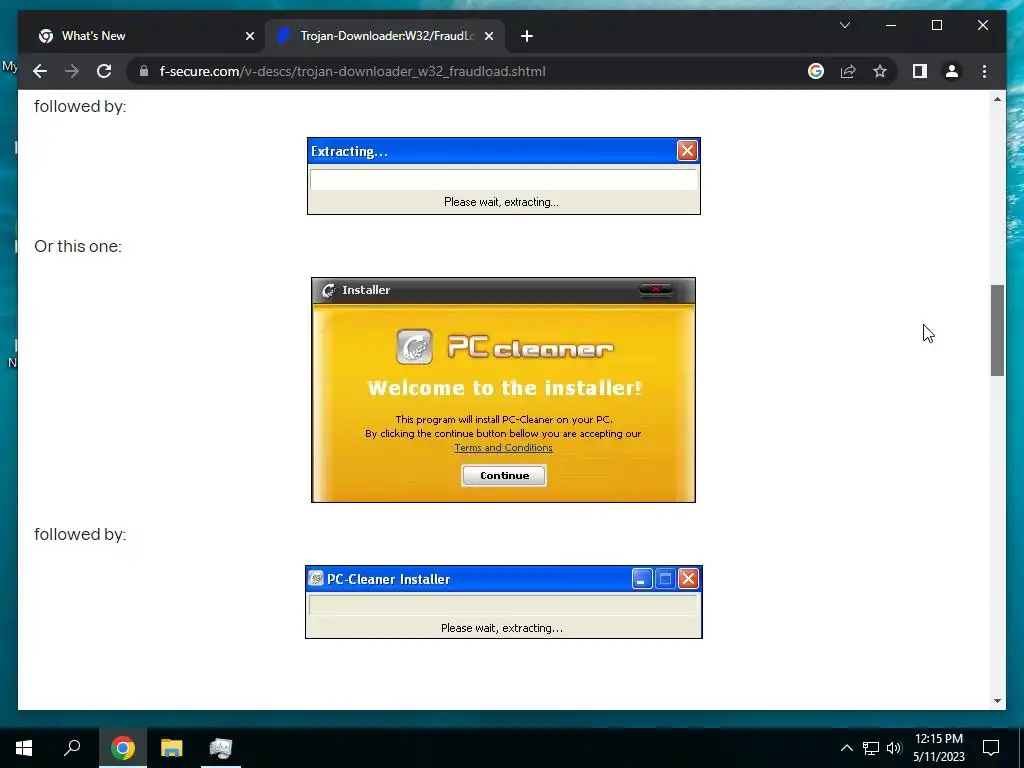Click the Extracting dialog screenshot

tap(504, 176)
